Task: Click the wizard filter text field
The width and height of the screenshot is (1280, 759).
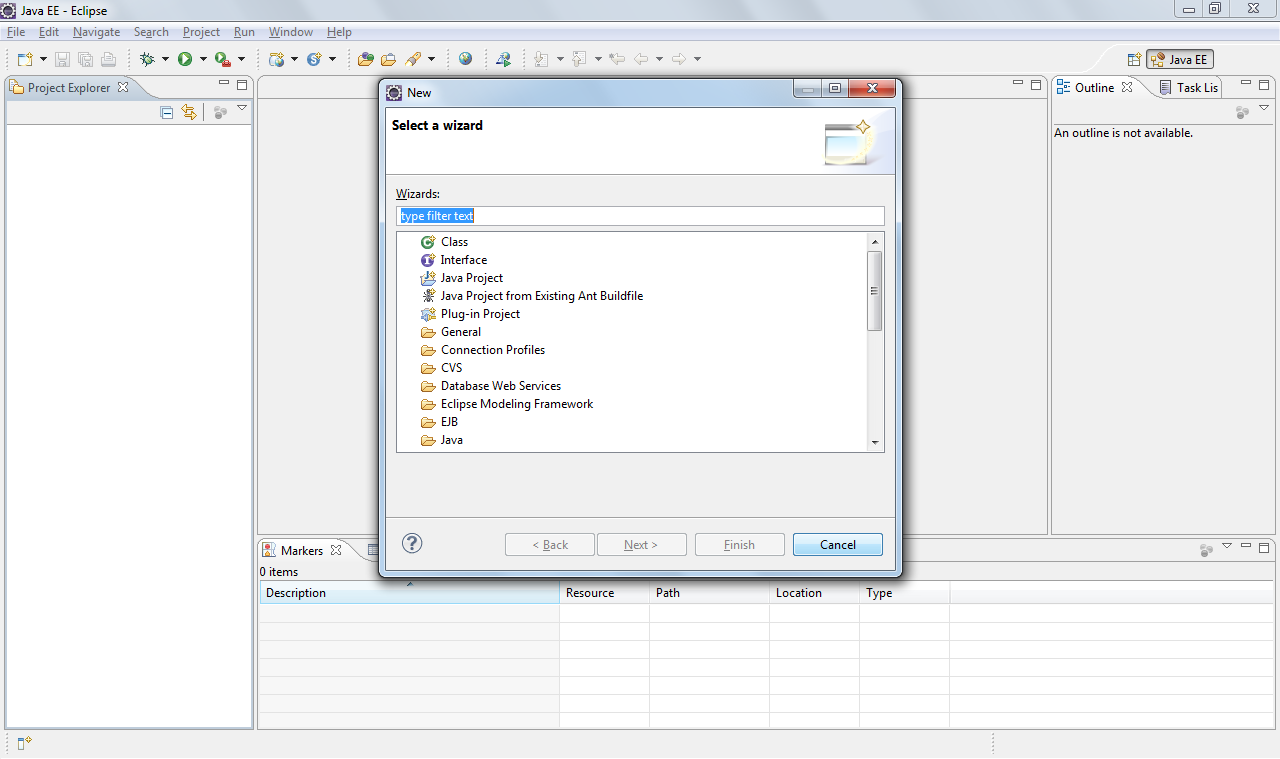Action: 640,216
